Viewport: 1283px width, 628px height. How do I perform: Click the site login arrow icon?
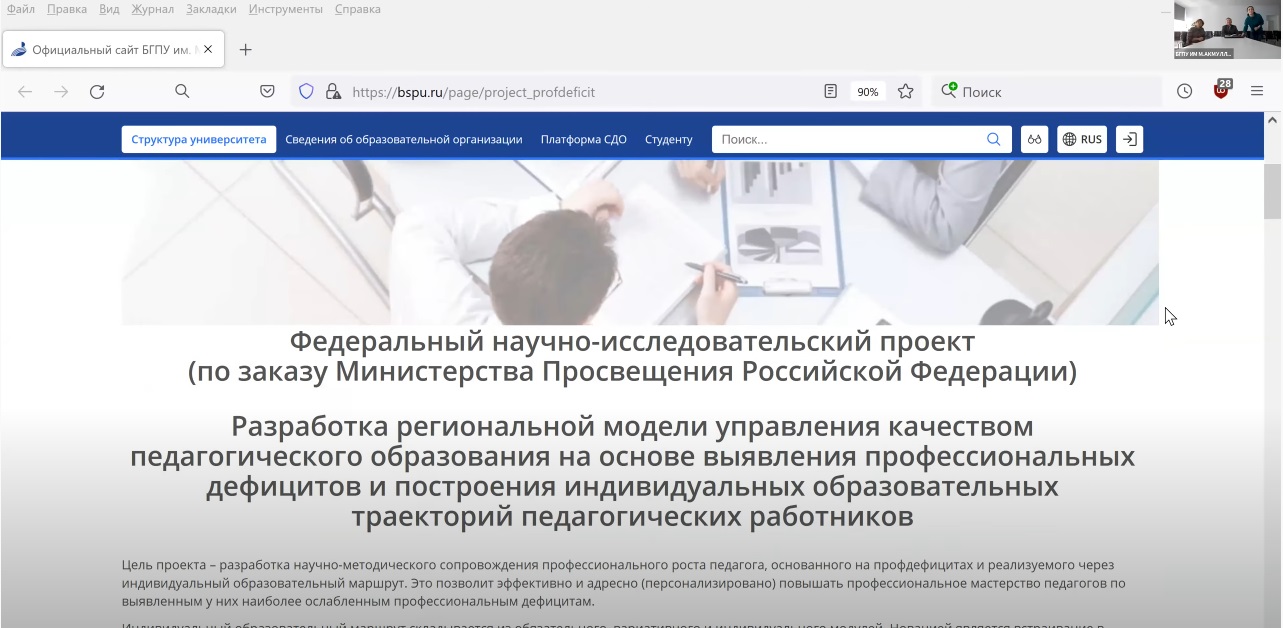[x=1129, y=140]
